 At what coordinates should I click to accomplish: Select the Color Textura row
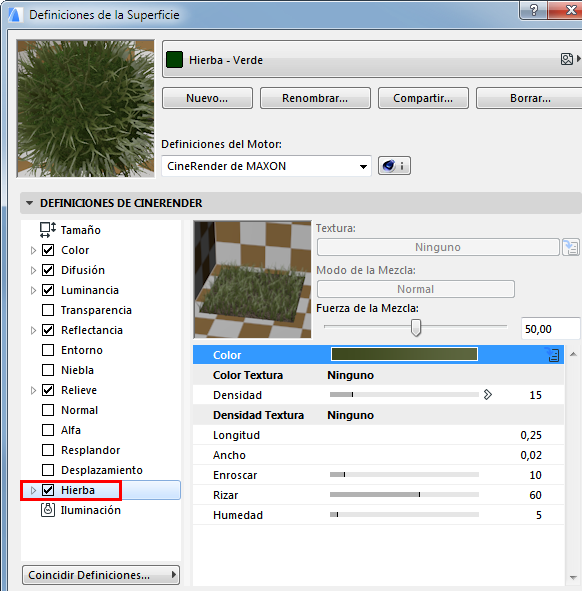378,375
